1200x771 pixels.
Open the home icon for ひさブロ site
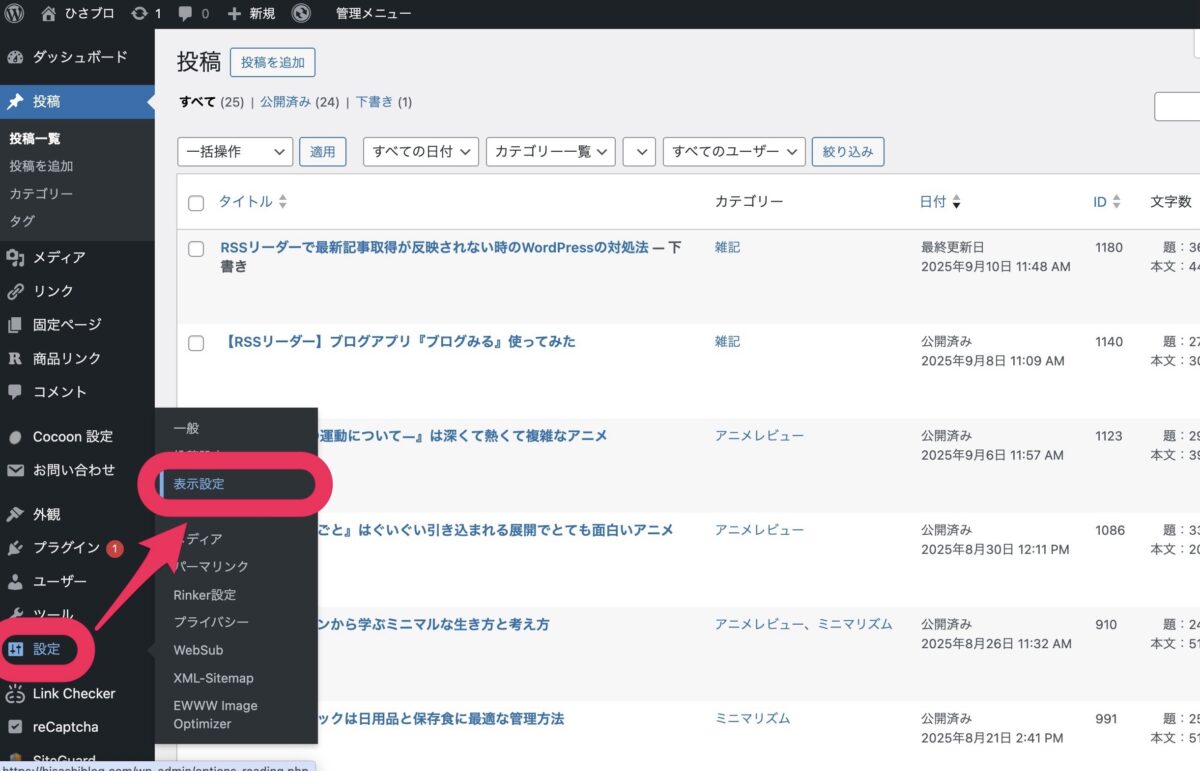[49, 14]
